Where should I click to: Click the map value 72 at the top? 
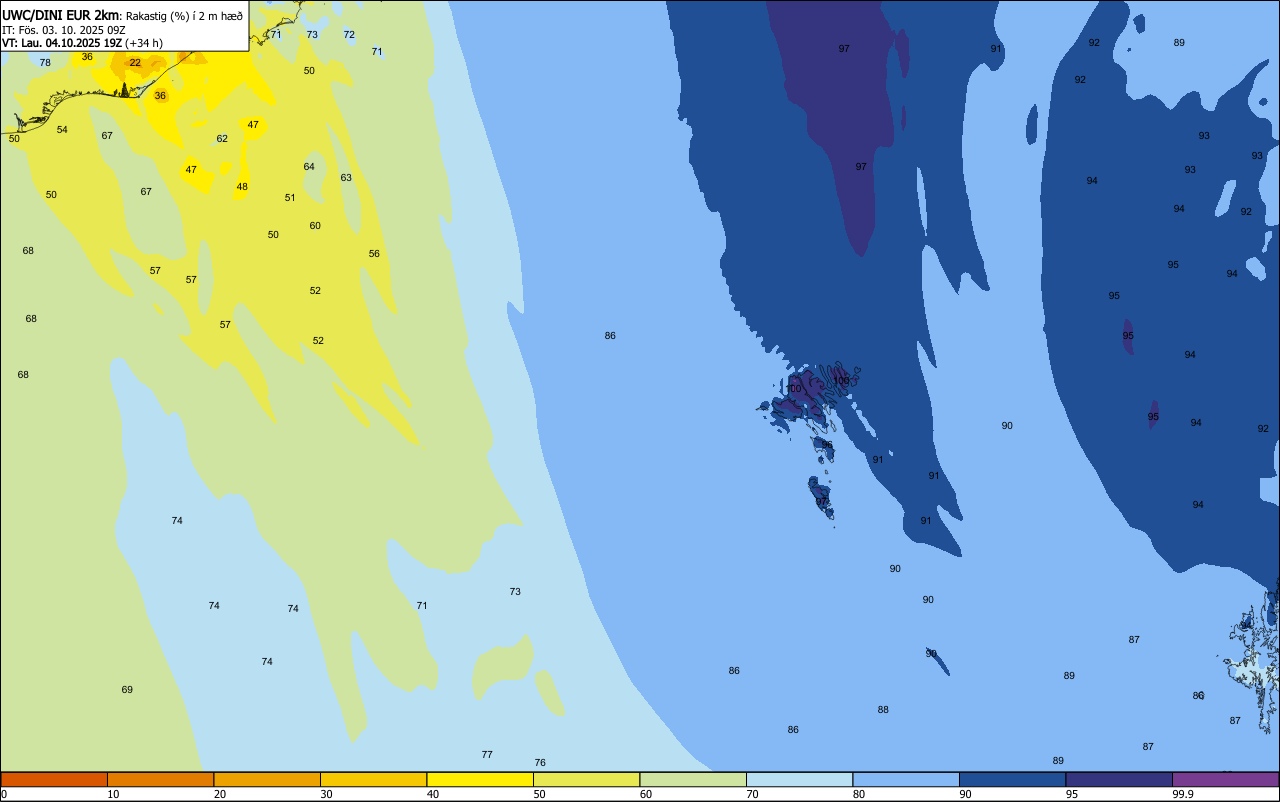349,34
